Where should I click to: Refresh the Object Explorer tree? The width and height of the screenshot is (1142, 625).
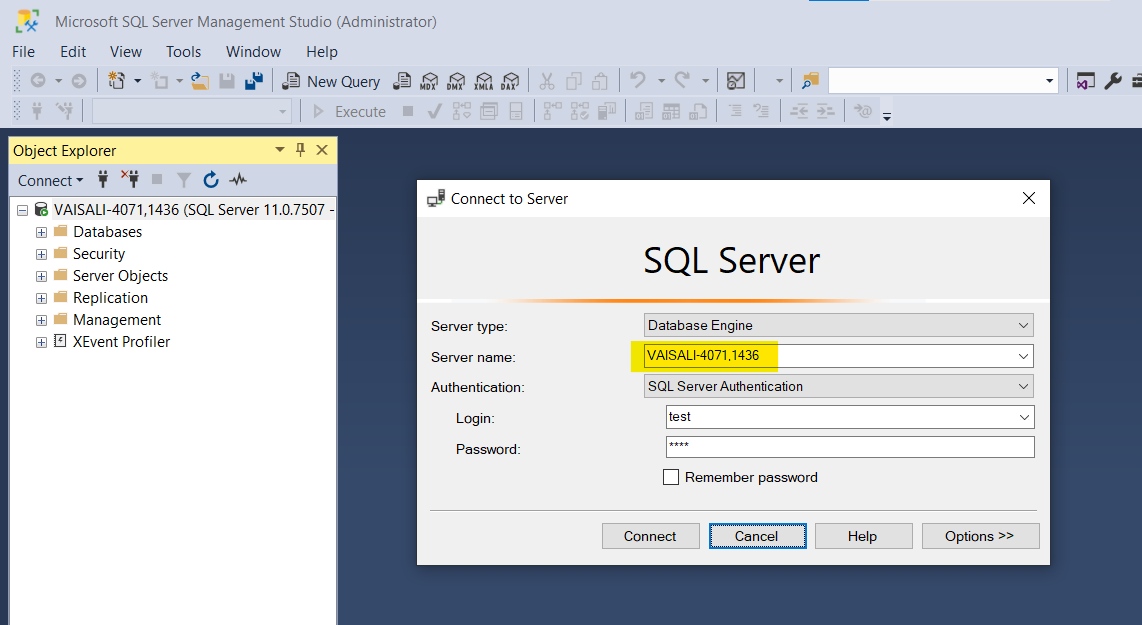tap(211, 180)
